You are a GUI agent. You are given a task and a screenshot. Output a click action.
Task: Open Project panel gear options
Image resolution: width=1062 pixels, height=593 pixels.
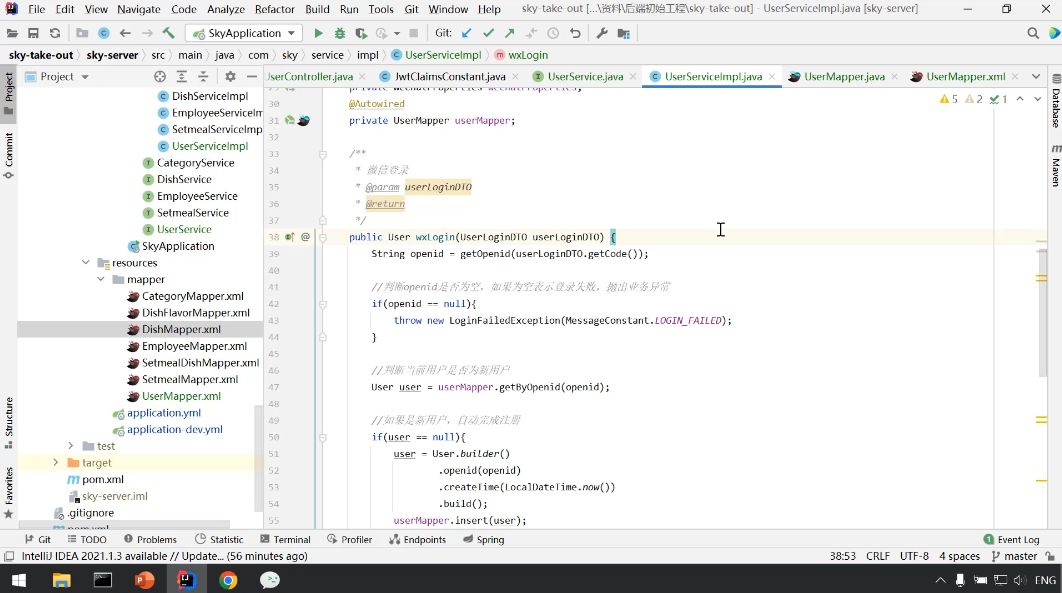click(230, 76)
